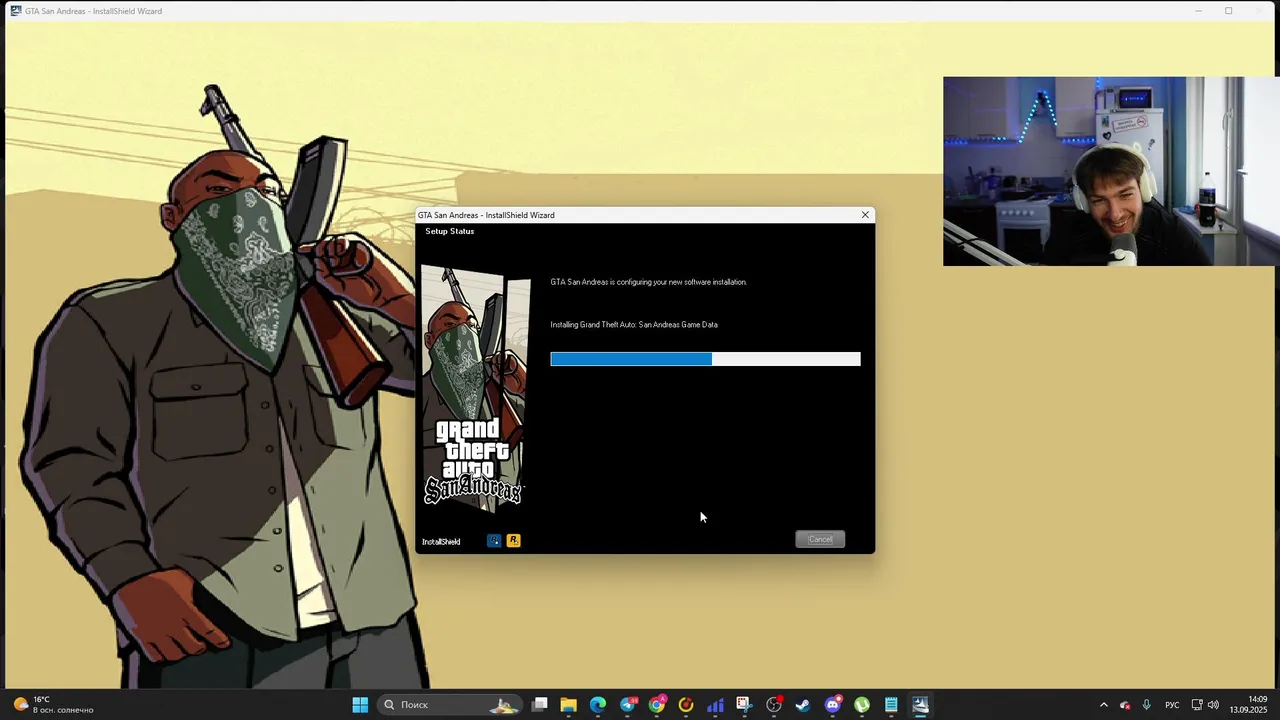The height and width of the screenshot is (720, 1280).
Task: Open the Windows Start menu
Action: (360, 705)
